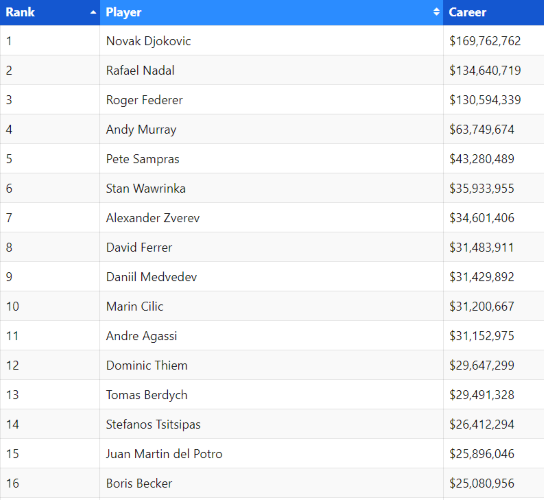Select Daniil Medvedev's name
Screen dimensions: 544x500
tap(151, 277)
